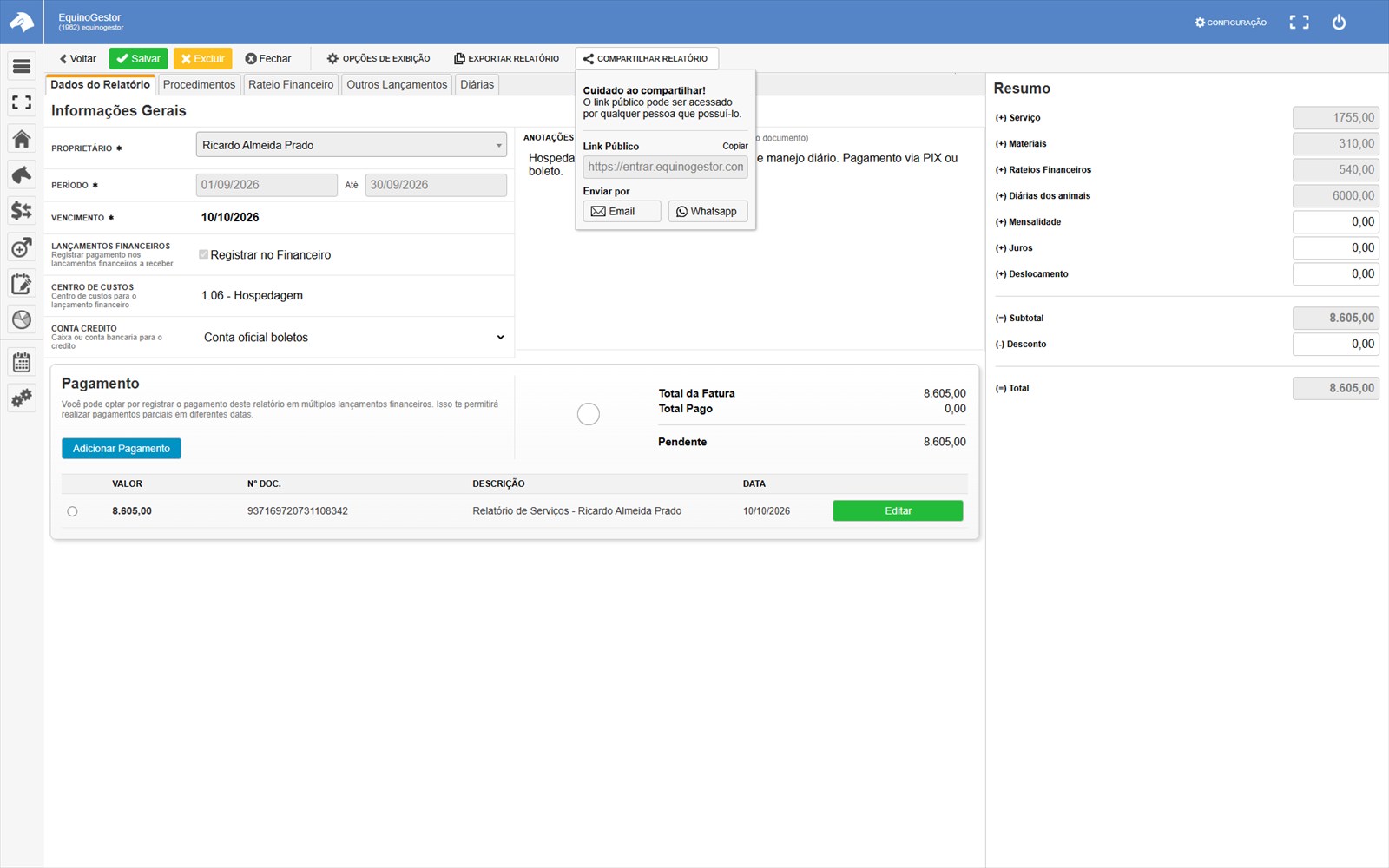1389x868 pixels.
Task: Open the dollar financial icon in sidebar
Action: pyautogui.click(x=22, y=211)
